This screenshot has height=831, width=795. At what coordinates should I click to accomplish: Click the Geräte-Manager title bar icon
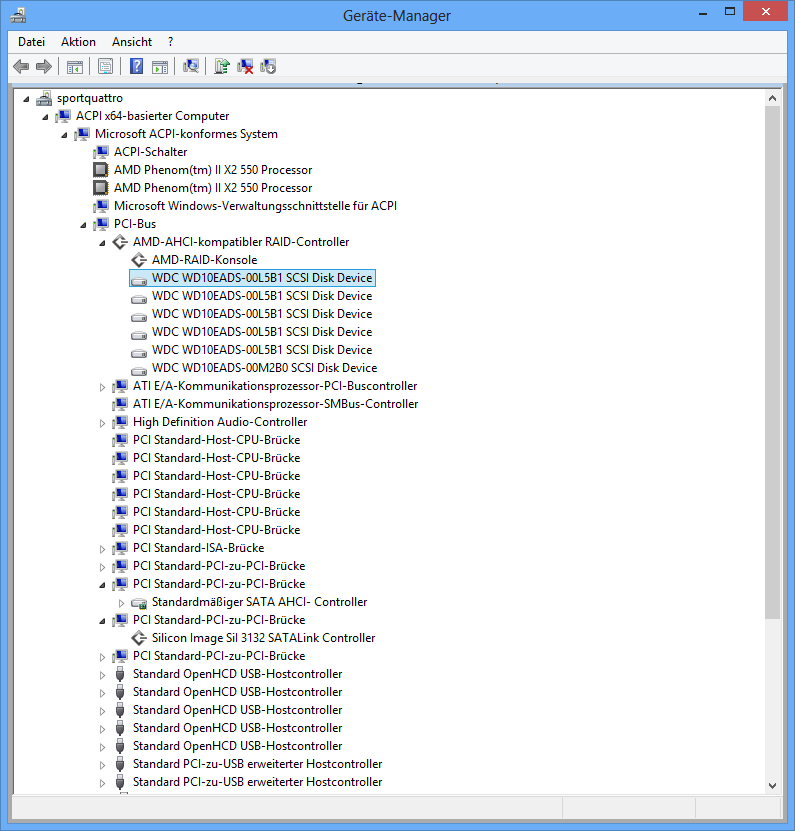point(18,15)
